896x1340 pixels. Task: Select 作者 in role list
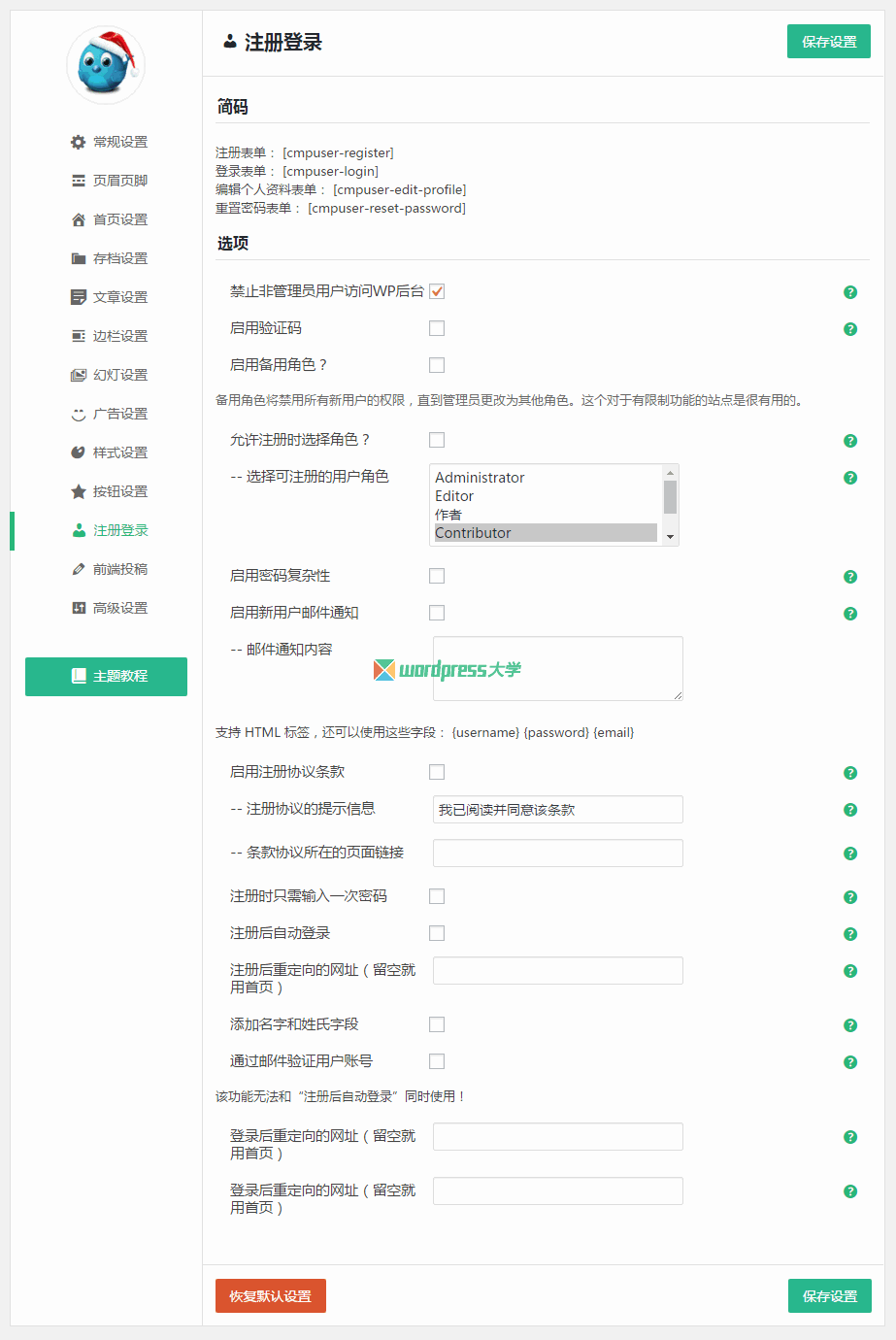546,515
